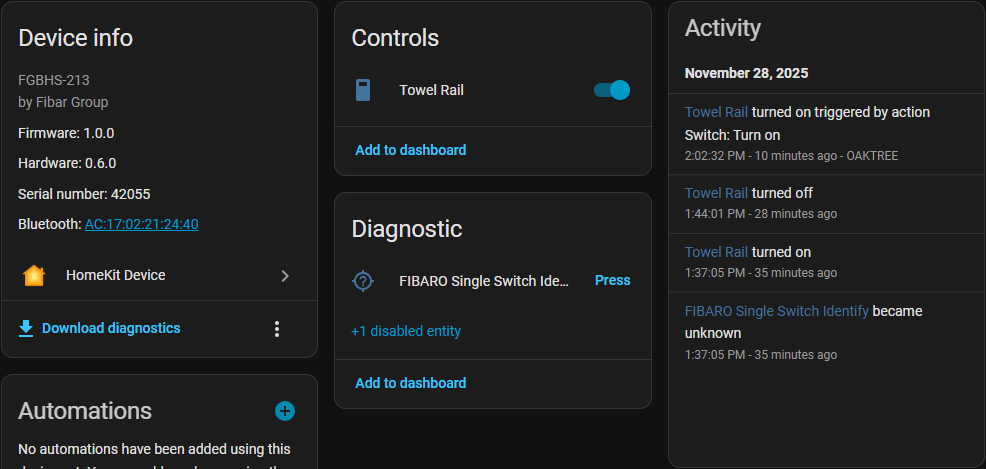Add Diagnostic card to dashboard
Image resolution: width=986 pixels, height=469 pixels.
tap(410, 383)
